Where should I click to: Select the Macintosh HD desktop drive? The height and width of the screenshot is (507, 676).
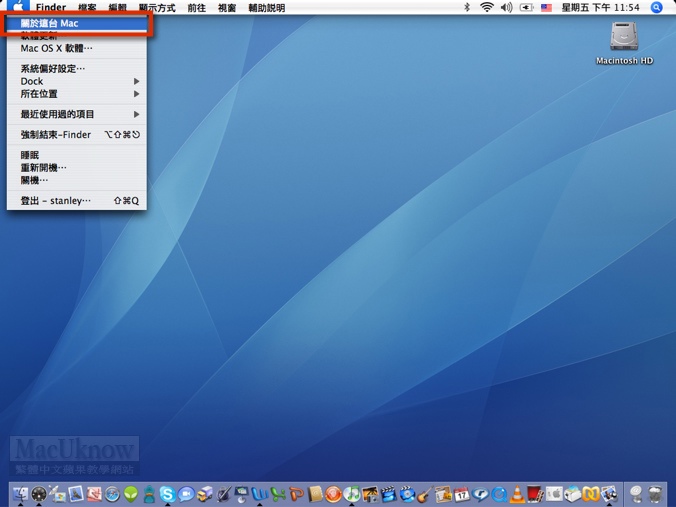[624, 43]
